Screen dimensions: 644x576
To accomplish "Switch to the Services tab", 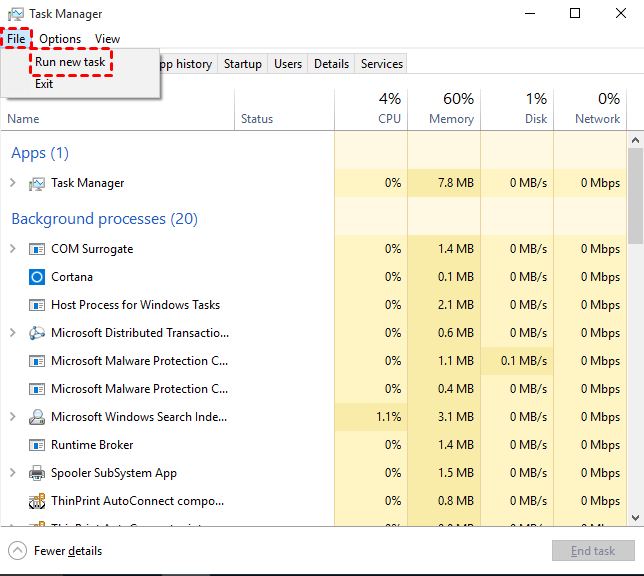I will pos(381,64).
